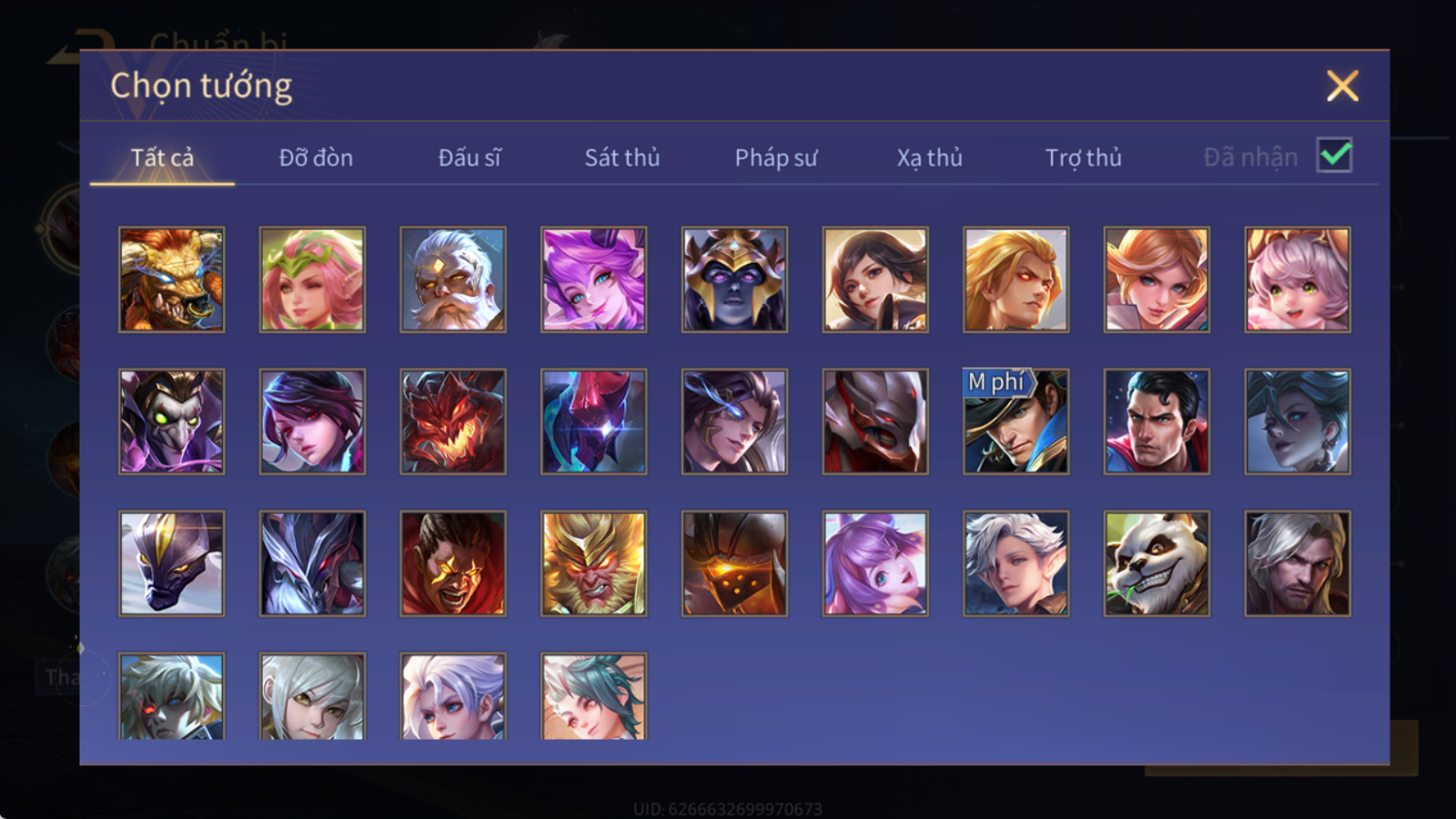This screenshot has height=819, width=1456.
Task: Choose the white-bearded old man hero
Action: (x=452, y=279)
